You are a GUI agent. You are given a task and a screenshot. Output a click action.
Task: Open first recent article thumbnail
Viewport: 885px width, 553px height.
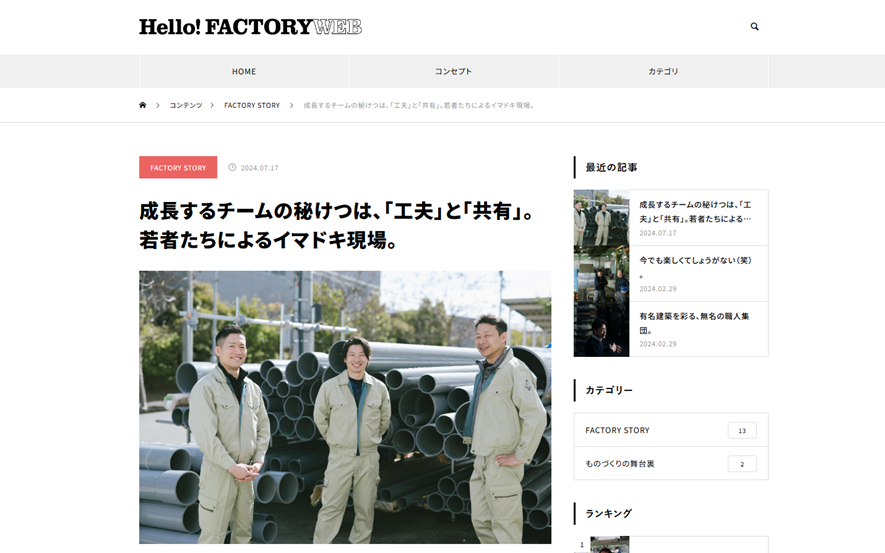[x=601, y=217]
